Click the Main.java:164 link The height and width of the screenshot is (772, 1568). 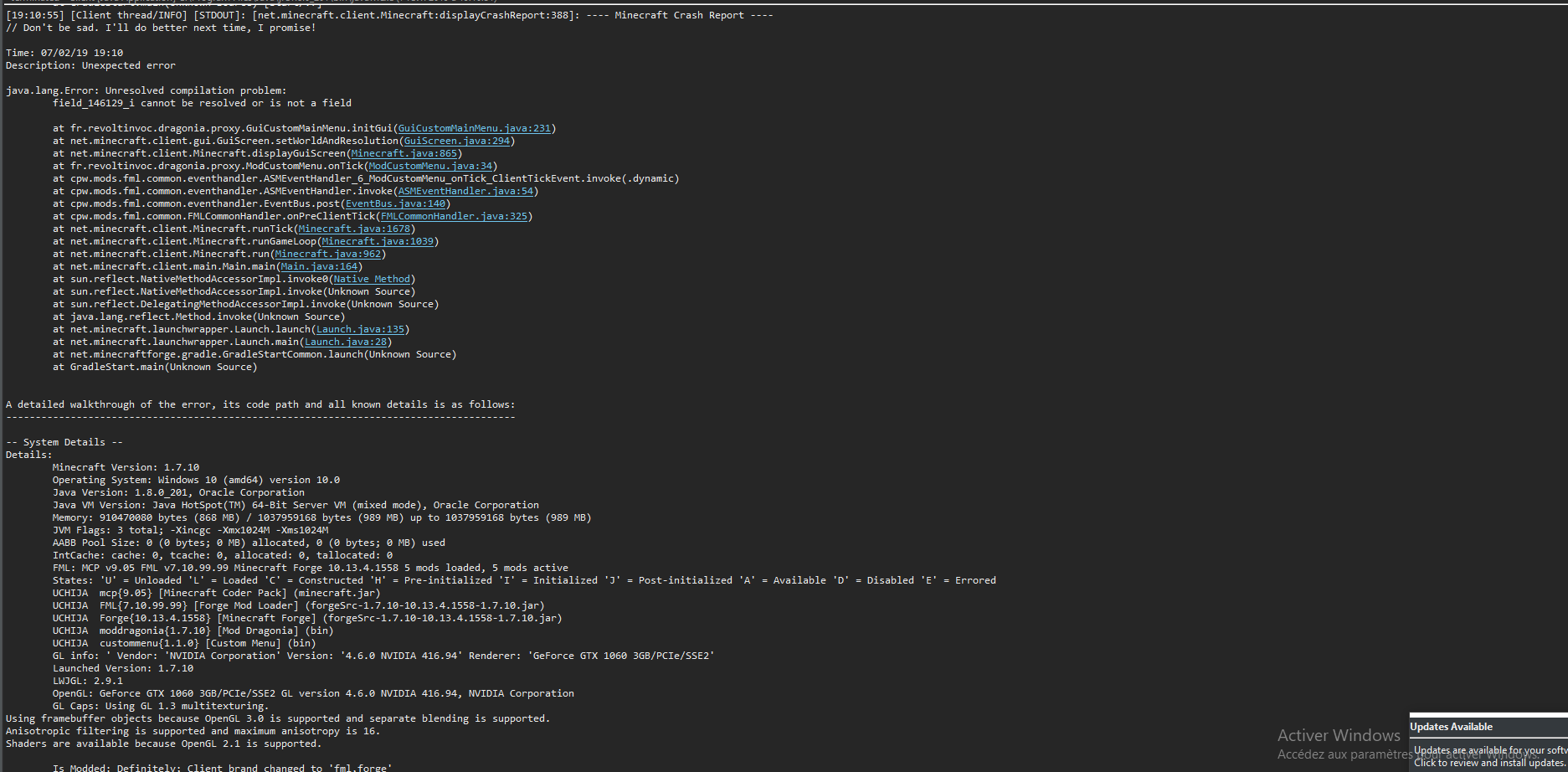coord(319,266)
